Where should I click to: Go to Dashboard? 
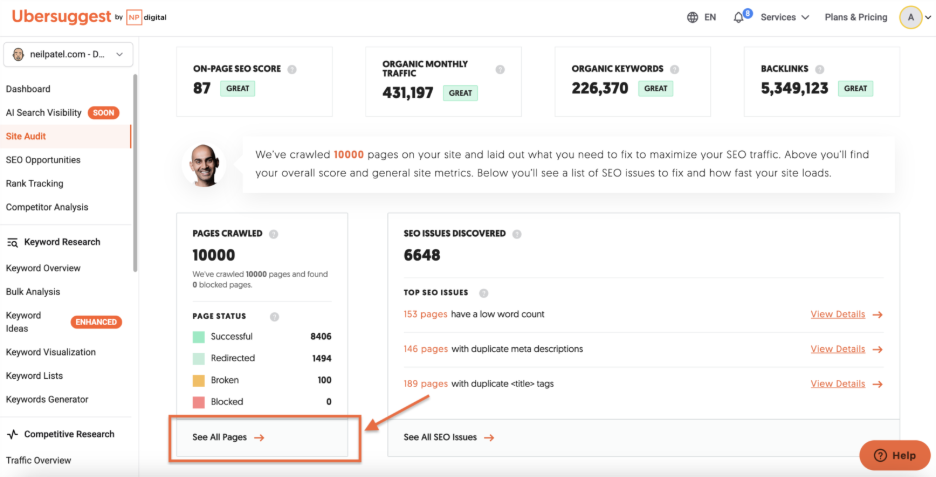pos(28,89)
